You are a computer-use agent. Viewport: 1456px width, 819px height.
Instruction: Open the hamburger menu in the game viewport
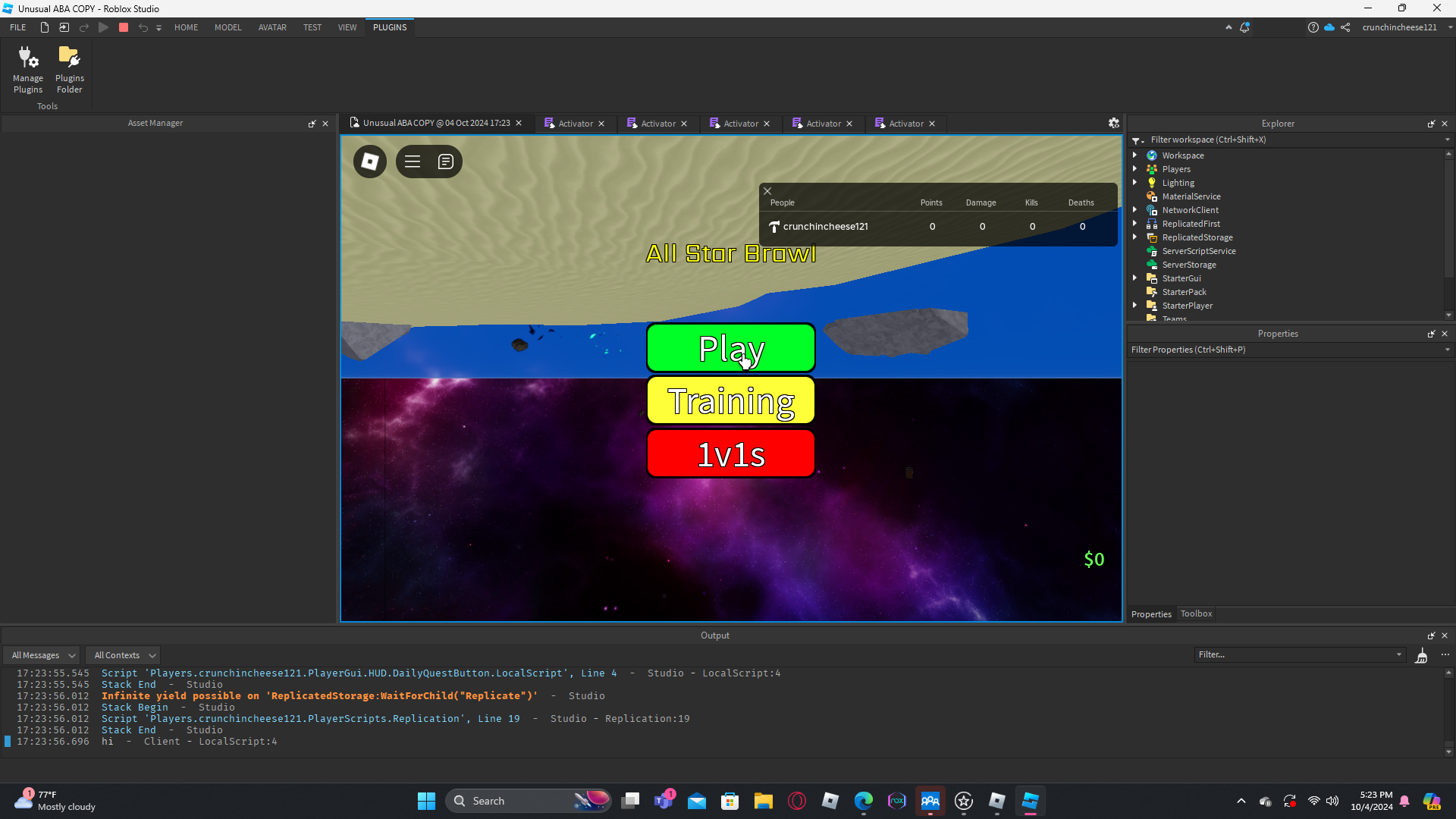(x=413, y=162)
